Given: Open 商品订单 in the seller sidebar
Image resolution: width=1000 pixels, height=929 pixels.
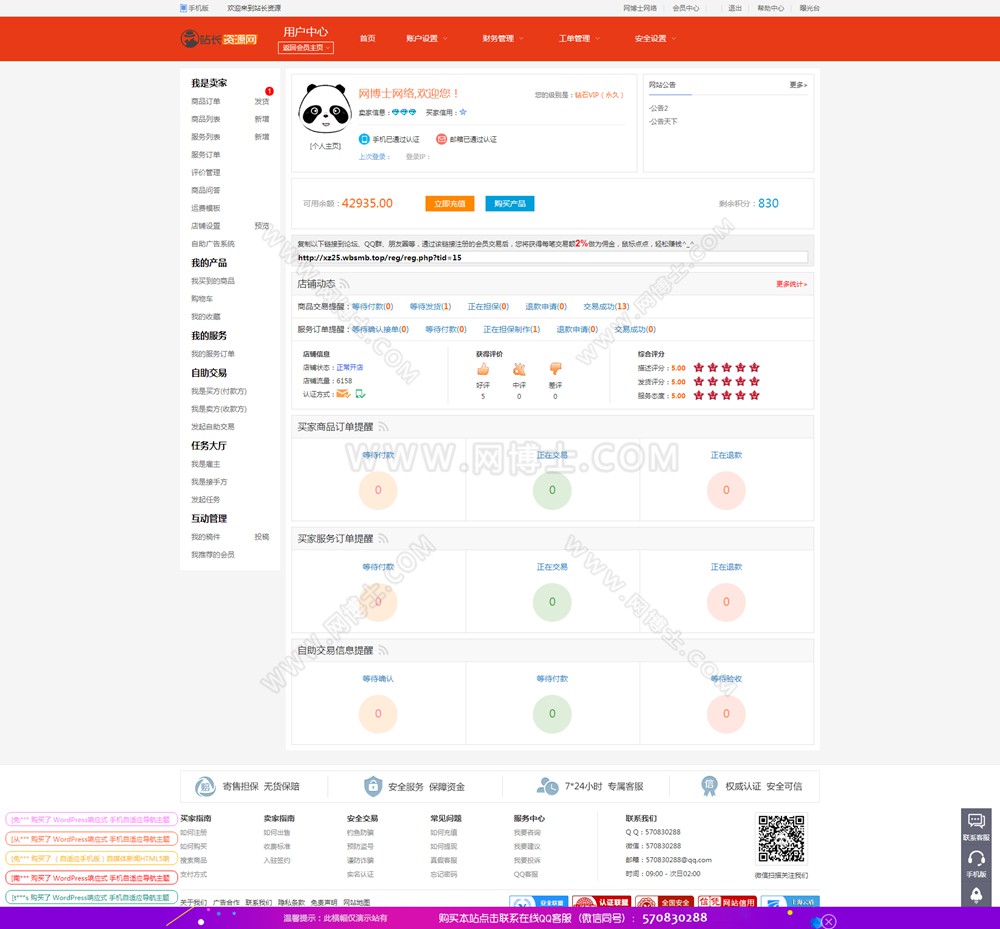Looking at the screenshot, I should pos(205,101).
